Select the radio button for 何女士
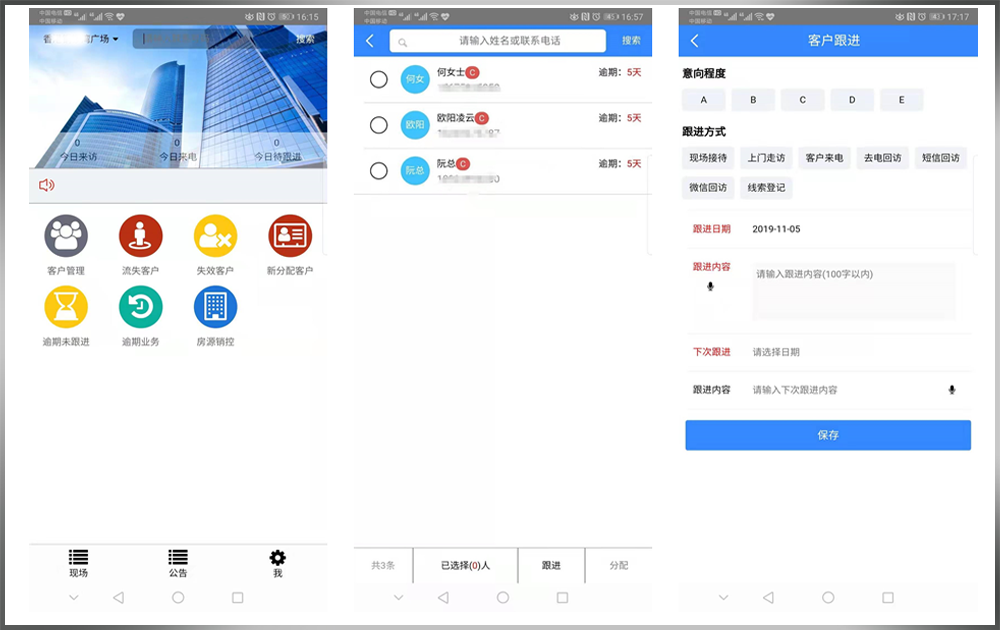1000x630 pixels. pos(379,80)
